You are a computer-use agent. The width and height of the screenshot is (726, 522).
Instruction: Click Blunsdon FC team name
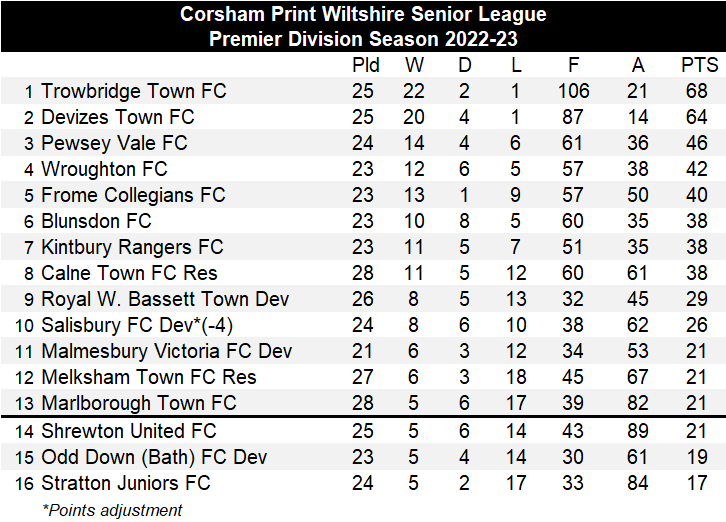coord(98,221)
